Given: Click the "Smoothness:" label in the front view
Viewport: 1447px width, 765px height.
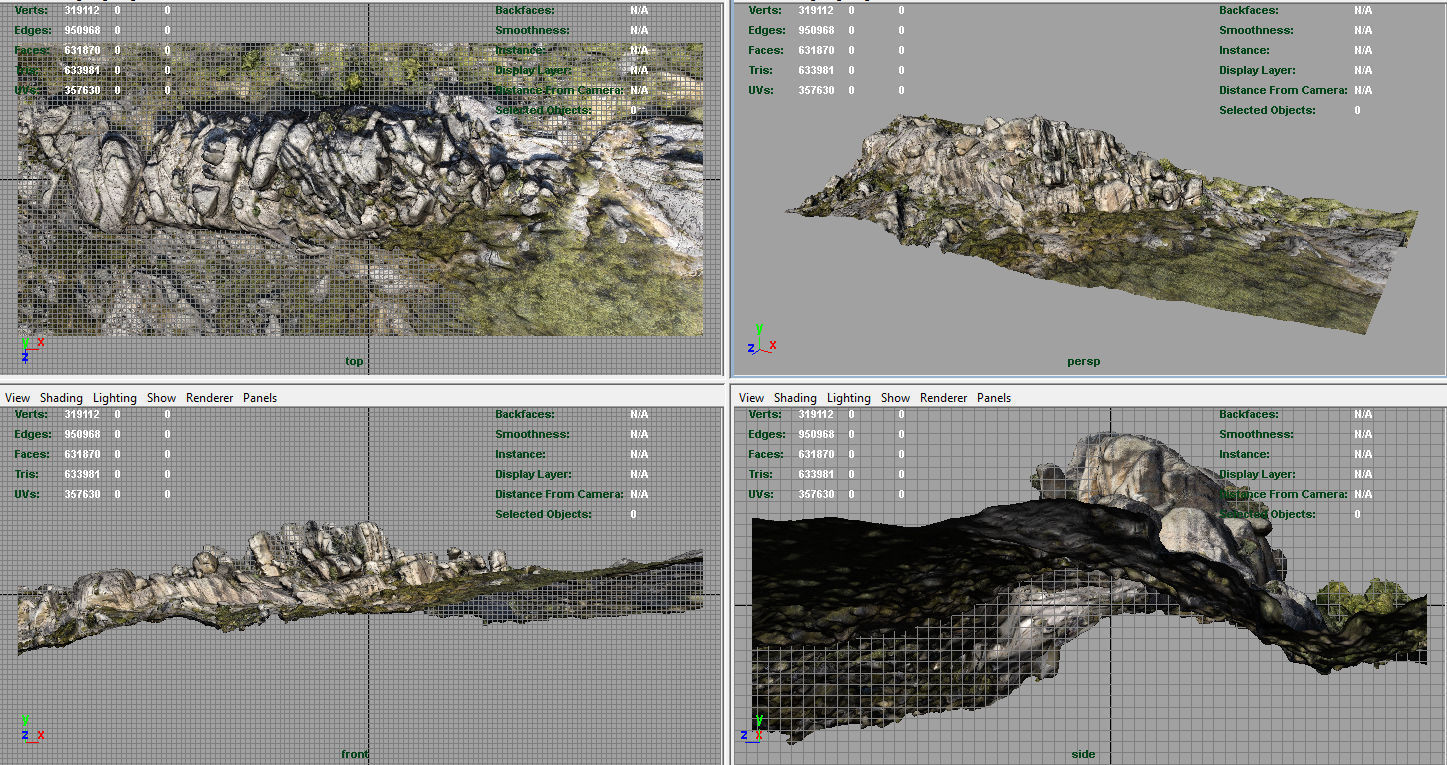Looking at the screenshot, I should [x=532, y=434].
